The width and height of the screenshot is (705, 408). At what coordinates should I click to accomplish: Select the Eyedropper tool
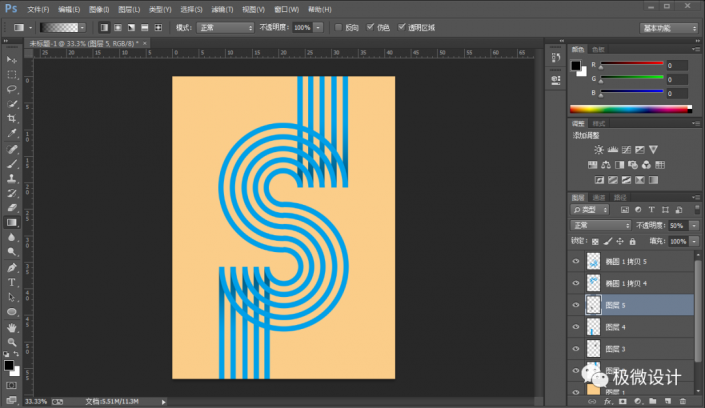pyautogui.click(x=12, y=133)
